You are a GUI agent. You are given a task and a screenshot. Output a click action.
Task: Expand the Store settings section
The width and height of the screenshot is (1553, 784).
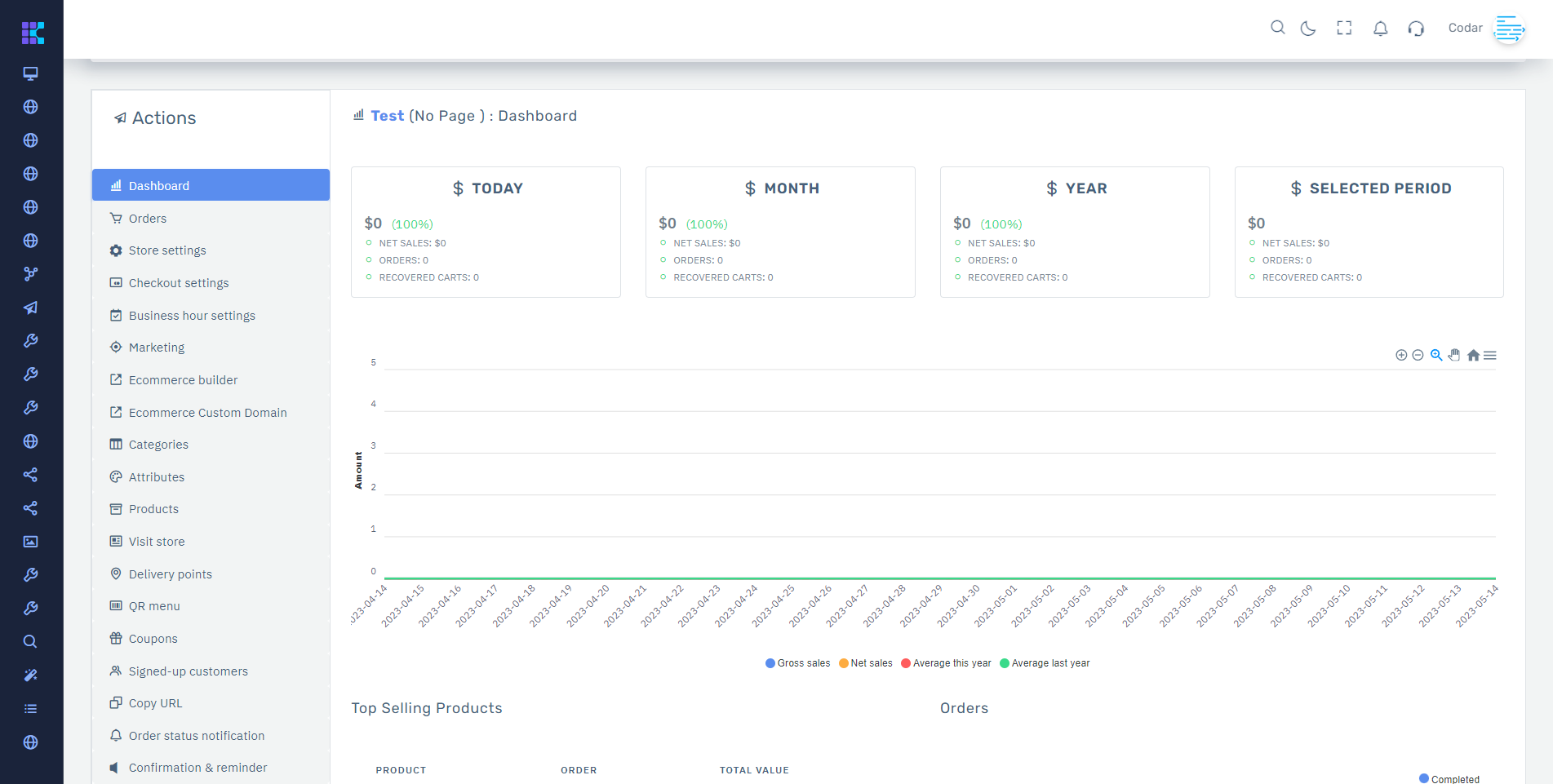(167, 250)
